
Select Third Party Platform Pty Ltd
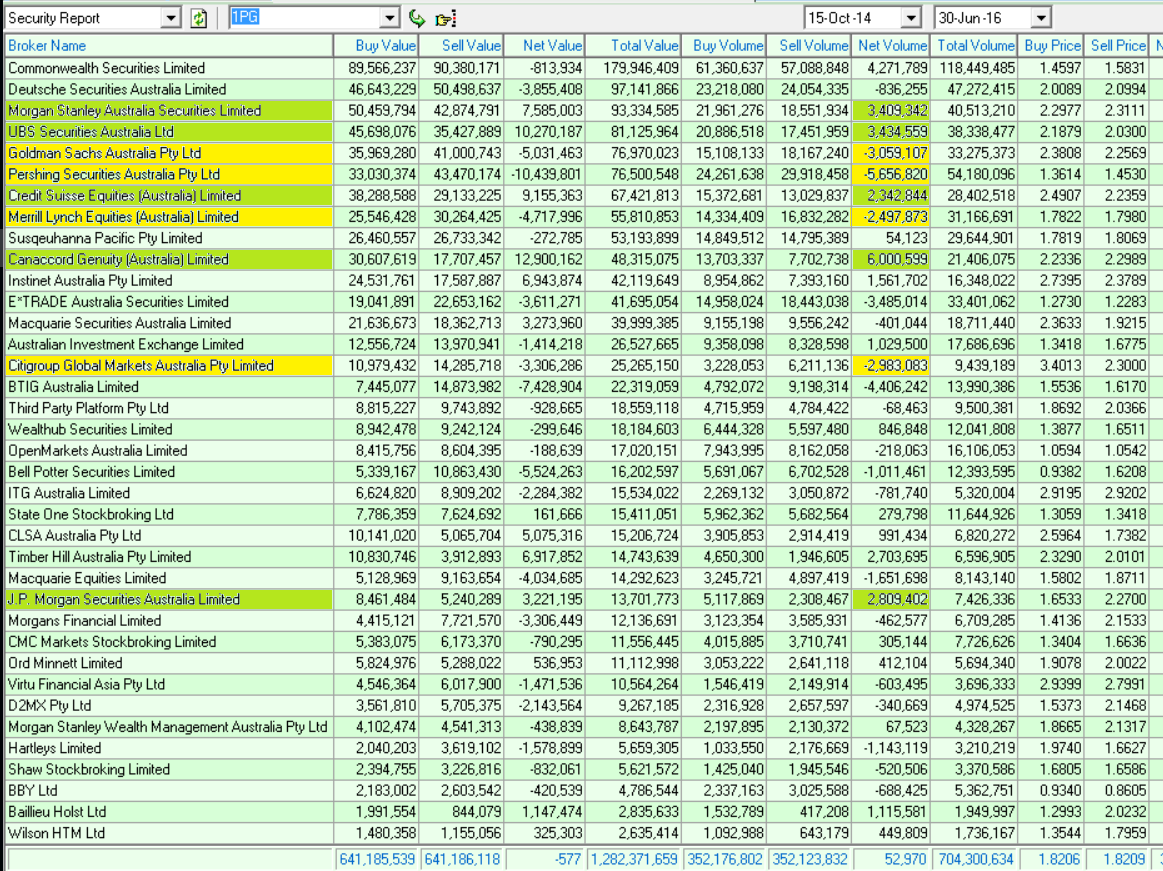tap(168, 408)
